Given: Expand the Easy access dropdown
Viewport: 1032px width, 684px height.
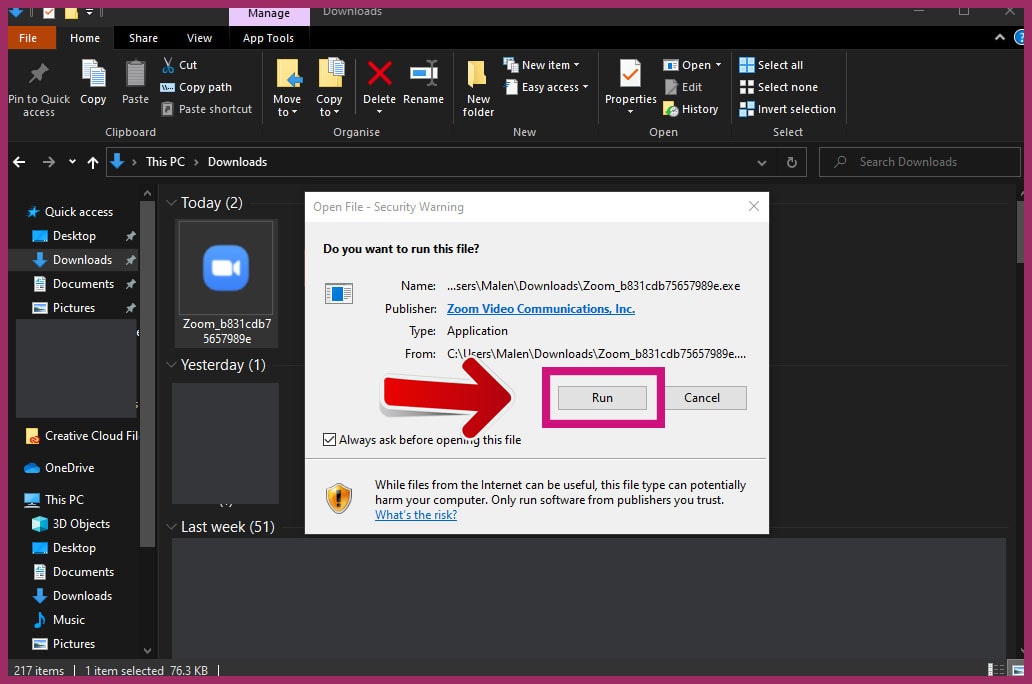Looking at the screenshot, I should click(x=585, y=87).
